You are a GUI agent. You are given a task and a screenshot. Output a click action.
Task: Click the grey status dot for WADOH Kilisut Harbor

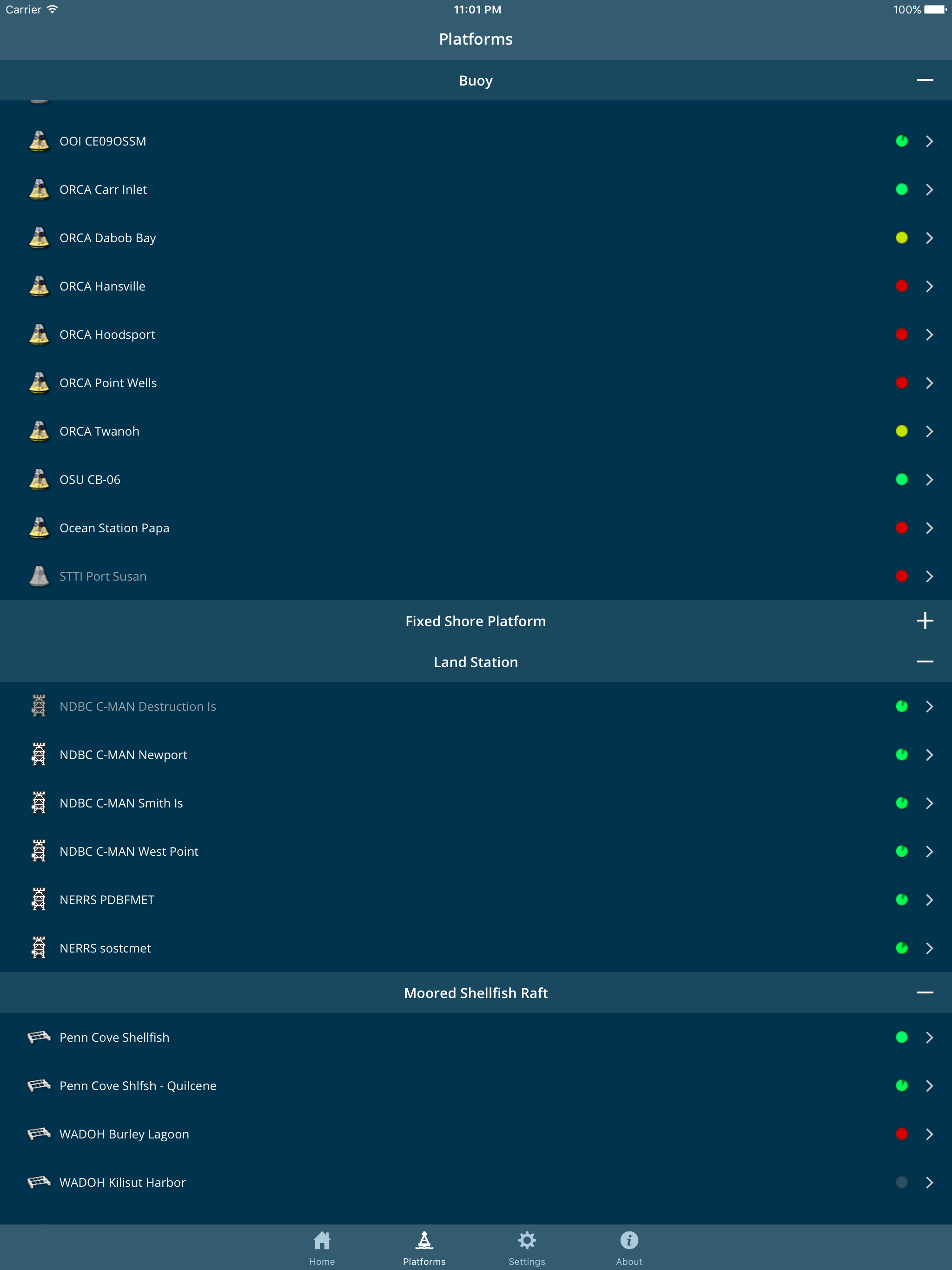coord(901,1182)
